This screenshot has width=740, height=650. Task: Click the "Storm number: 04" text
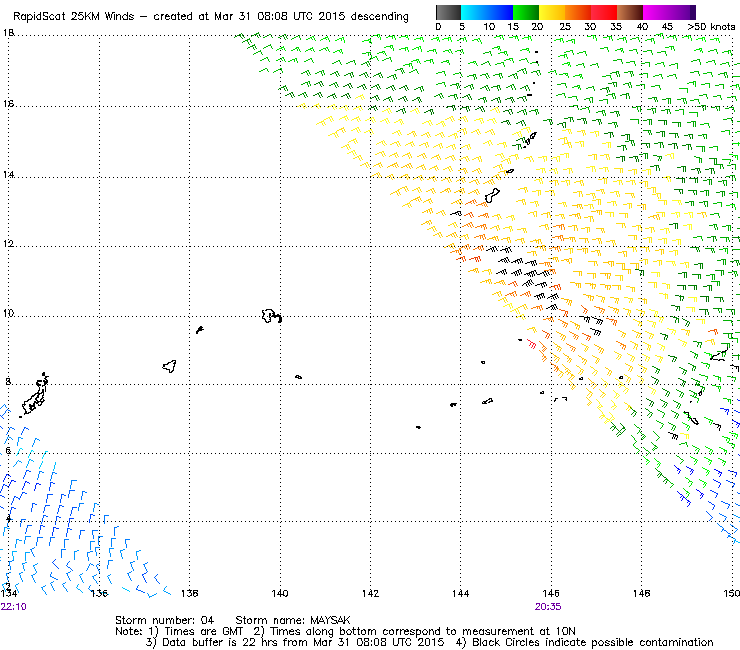click(165, 620)
